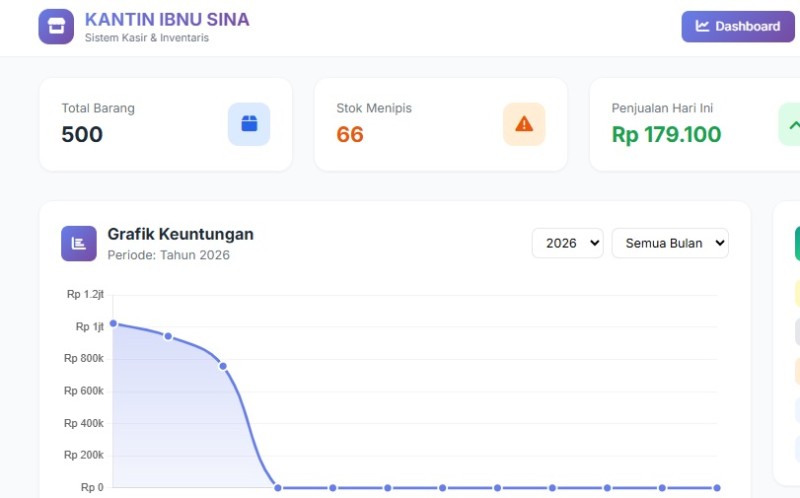
Task: Click the Rp 179.100 sales amount
Action: coord(666,134)
